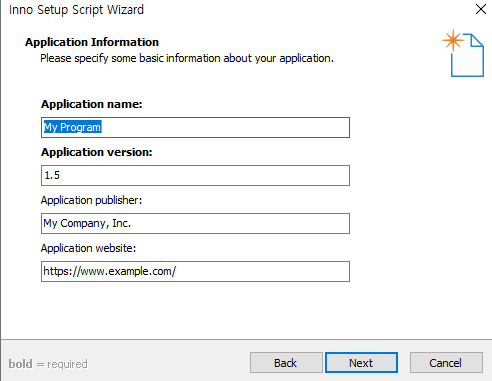The image size is (492, 381).
Task: Click the 'Application Information' heading
Action: [92, 42]
